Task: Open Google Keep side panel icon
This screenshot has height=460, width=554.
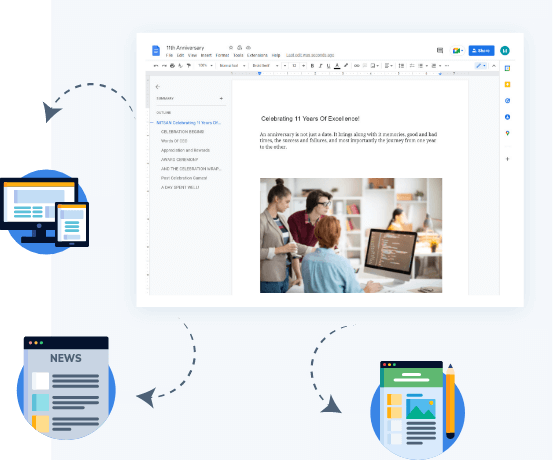Action: [x=507, y=84]
